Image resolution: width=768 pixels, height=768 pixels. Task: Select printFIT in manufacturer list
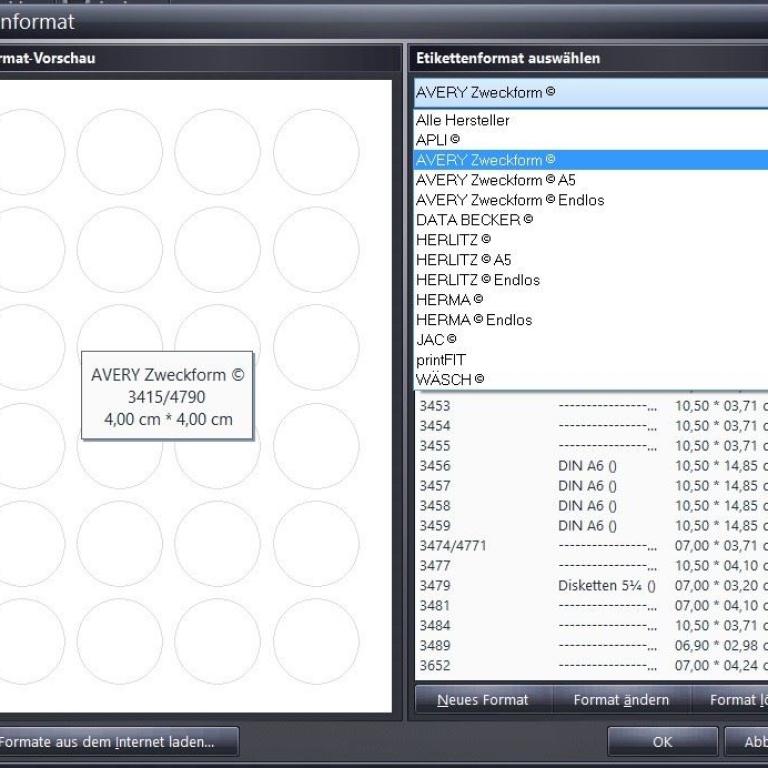click(x=441, y=360)
